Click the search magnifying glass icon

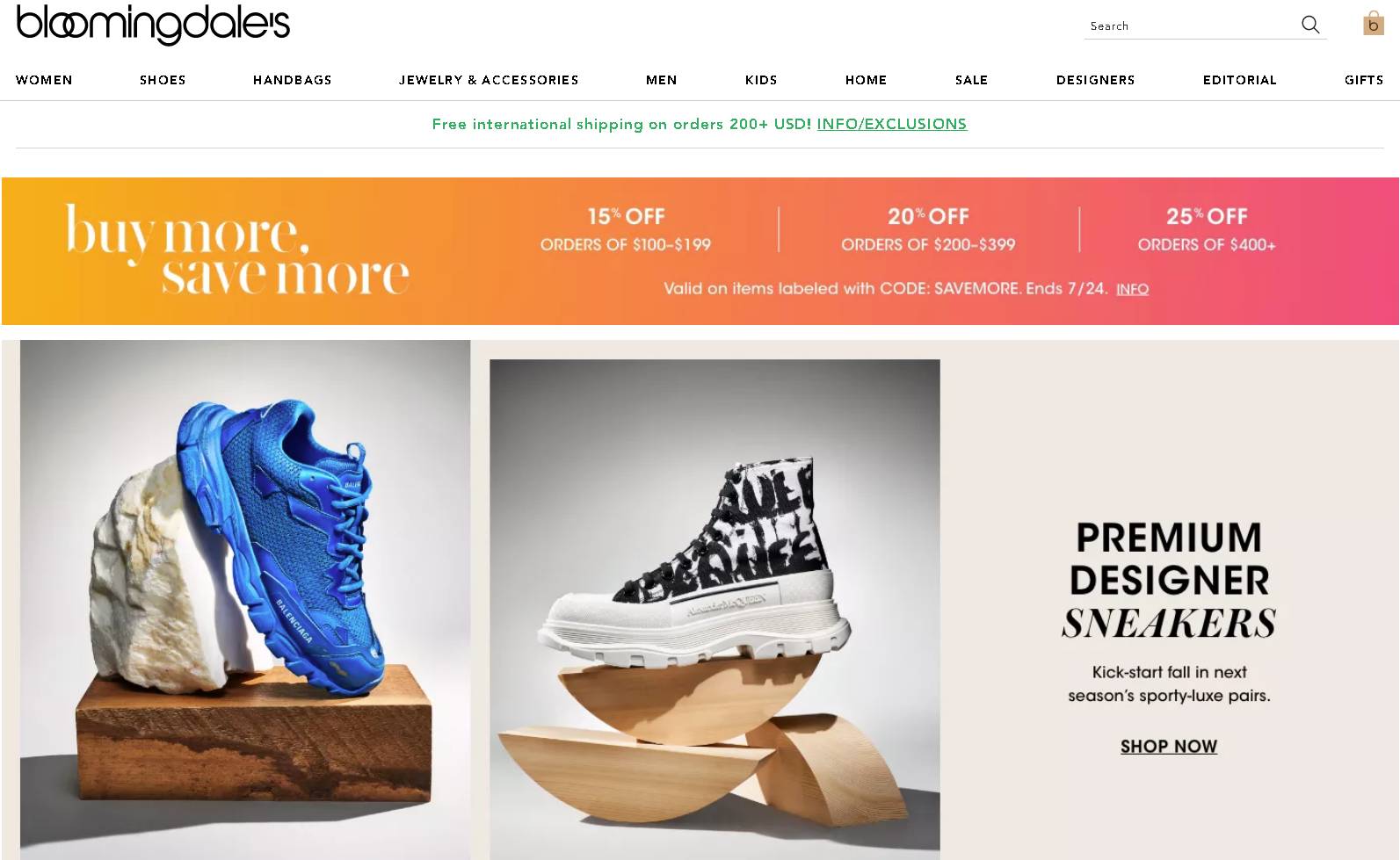1309,25
